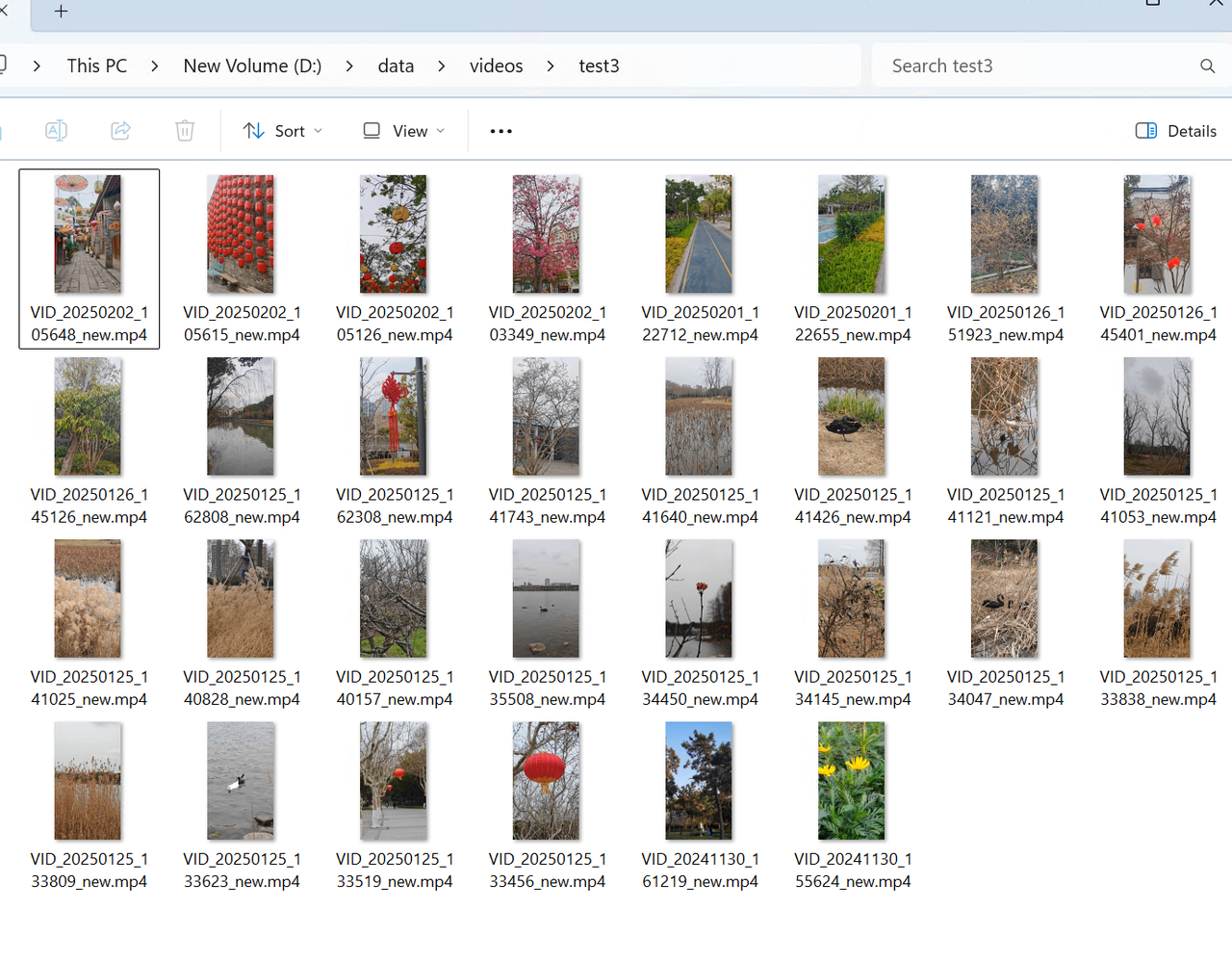Image resolution: width=1232 pixels, height=962 pixels.
Task: Click the Delete trash icon
Action: tap(185, 130)
